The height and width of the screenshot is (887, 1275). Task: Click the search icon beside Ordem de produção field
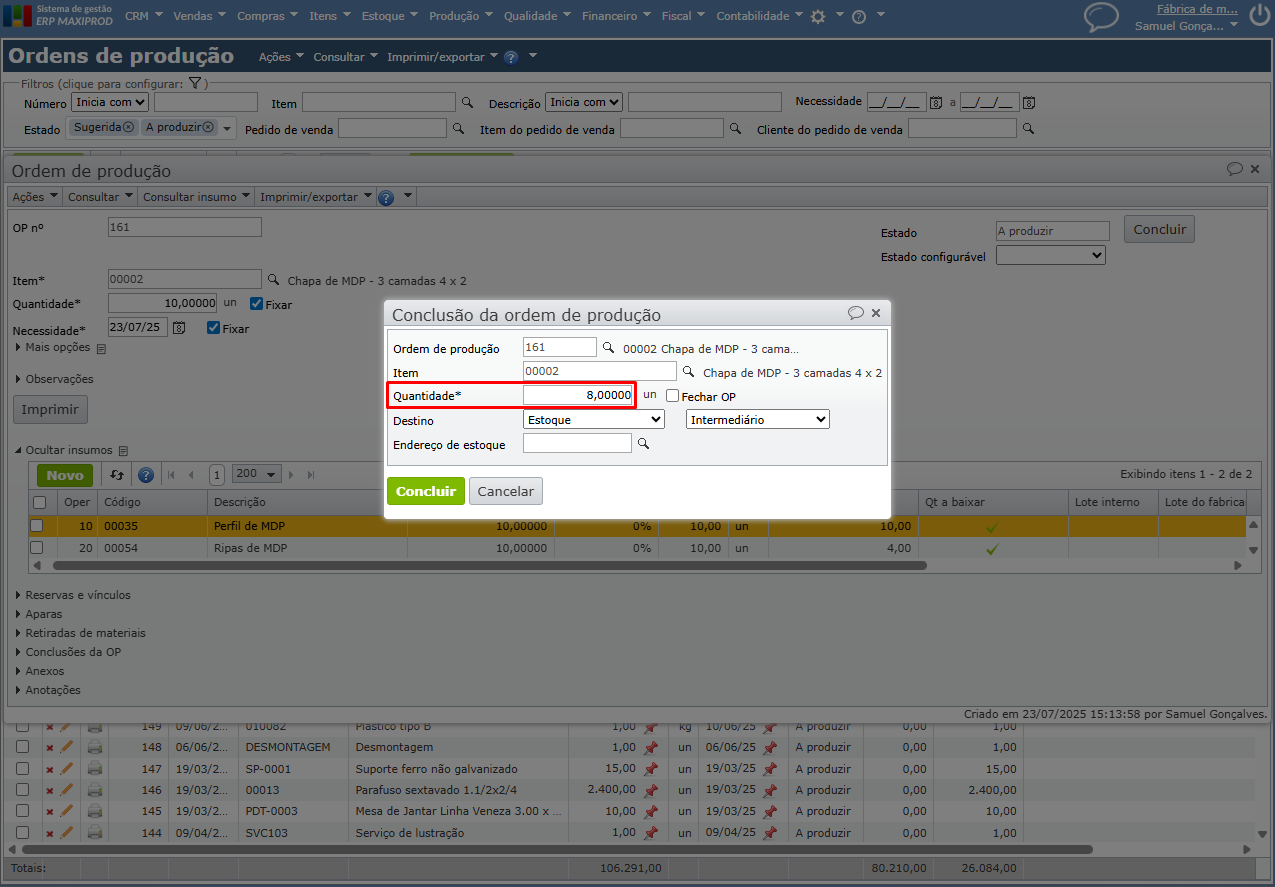point(607,348)
